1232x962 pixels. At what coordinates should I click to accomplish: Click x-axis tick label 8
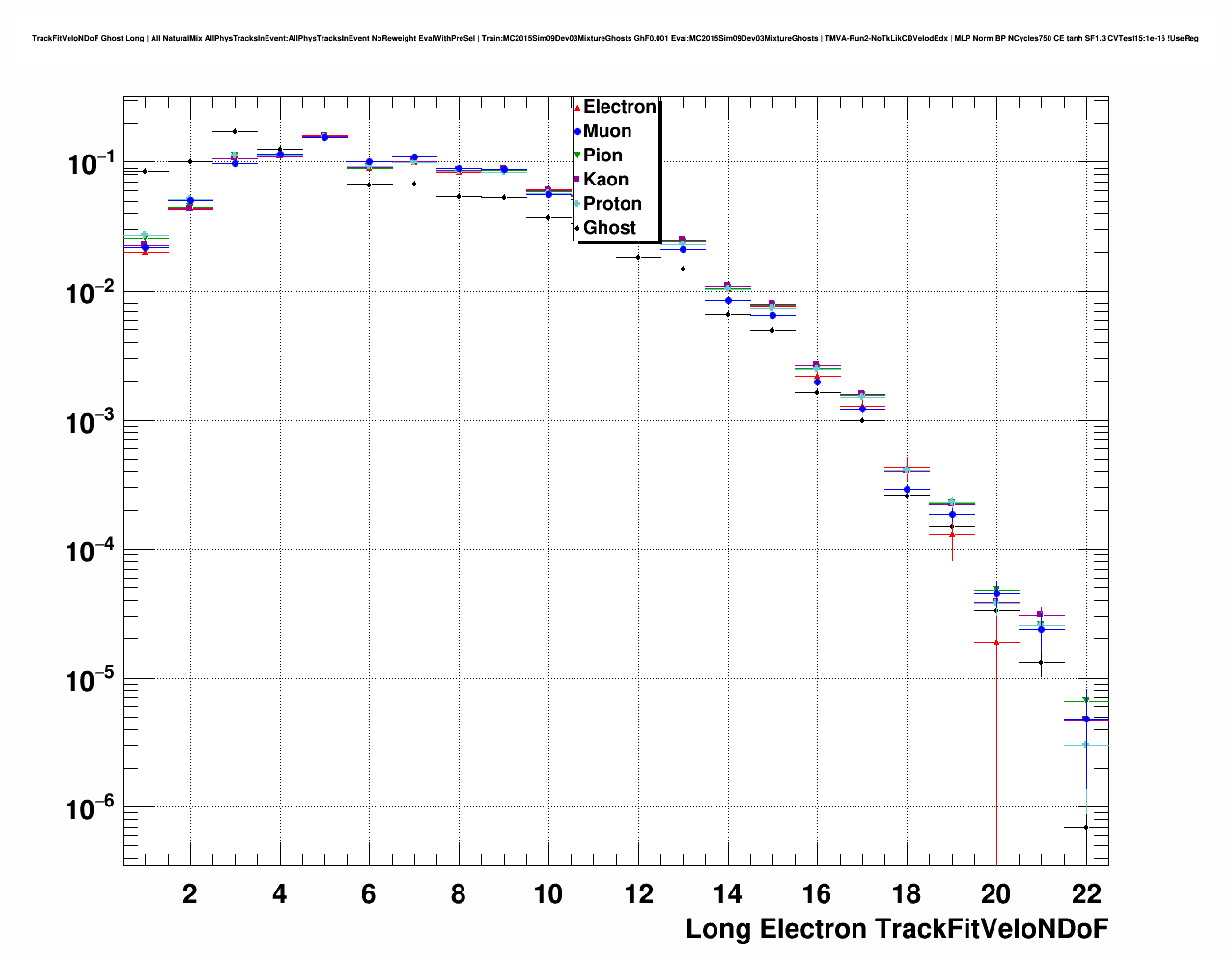[459, 893]
